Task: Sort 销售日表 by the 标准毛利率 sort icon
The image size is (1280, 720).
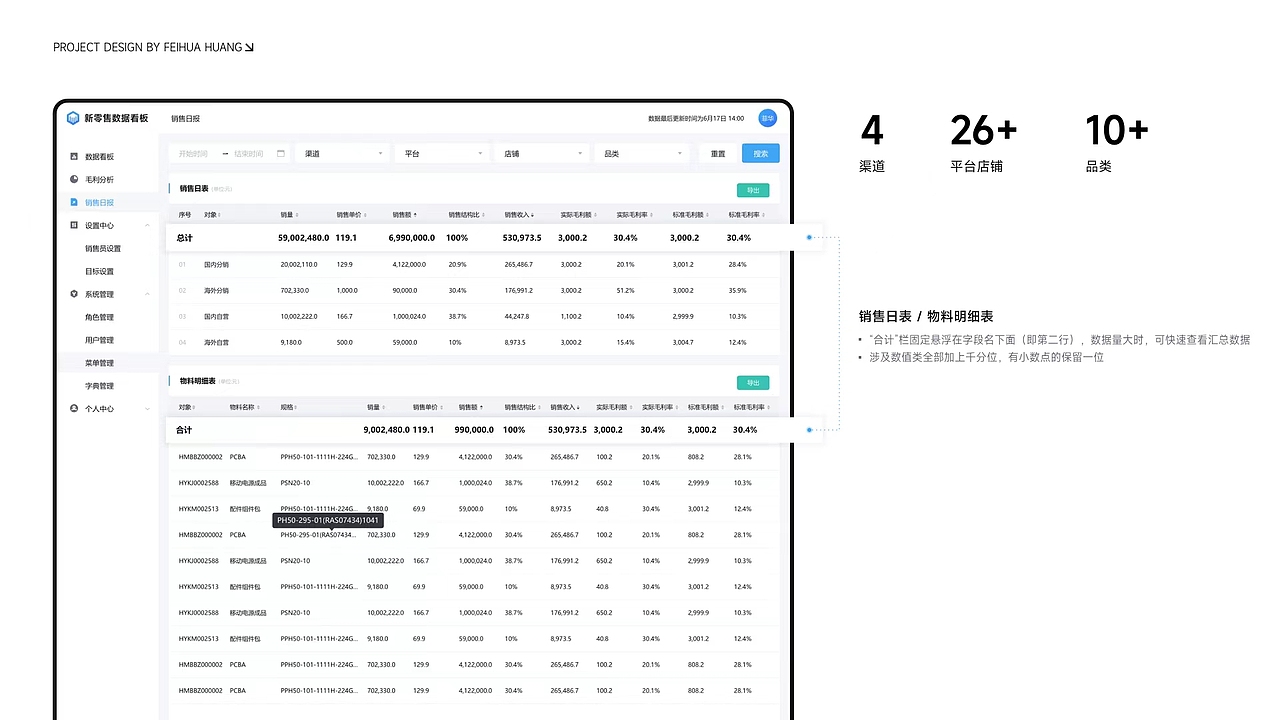Action: [763, 215]
